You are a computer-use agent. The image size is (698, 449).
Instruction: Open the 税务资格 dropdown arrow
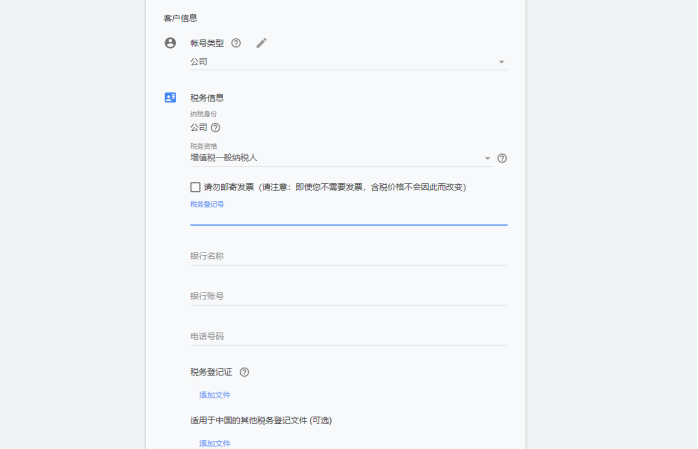pyautogui.click(x=487, y=158)
